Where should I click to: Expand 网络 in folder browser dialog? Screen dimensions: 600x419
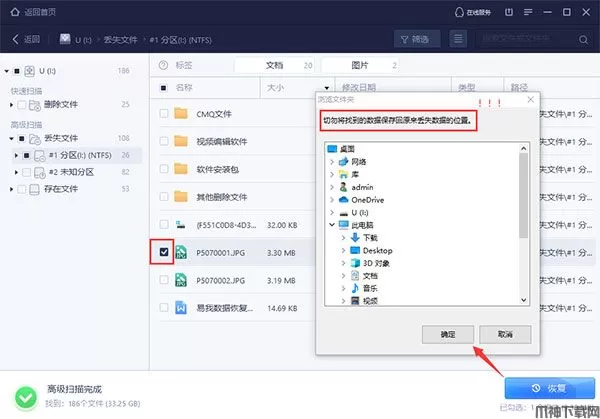[x=332, y=162]
